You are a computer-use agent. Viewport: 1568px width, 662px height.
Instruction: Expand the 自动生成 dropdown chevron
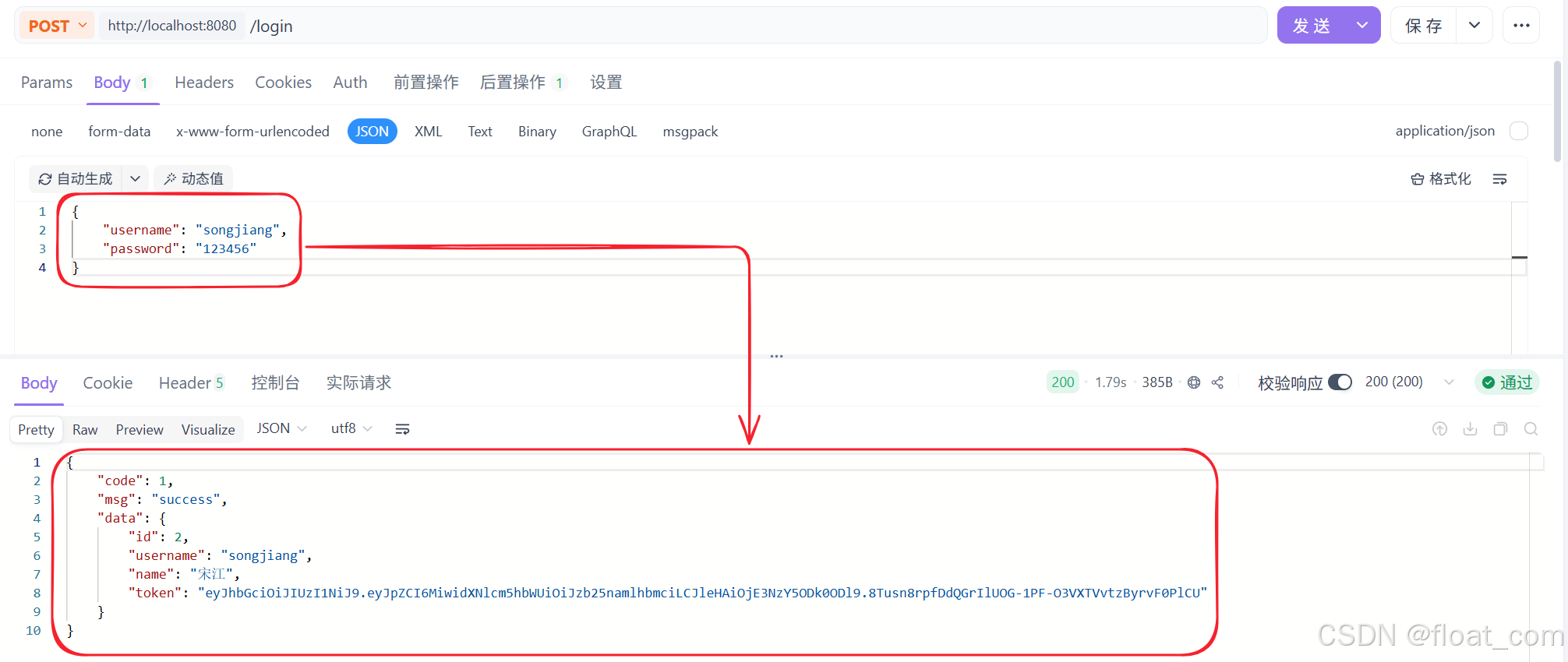tap(135, 179)
